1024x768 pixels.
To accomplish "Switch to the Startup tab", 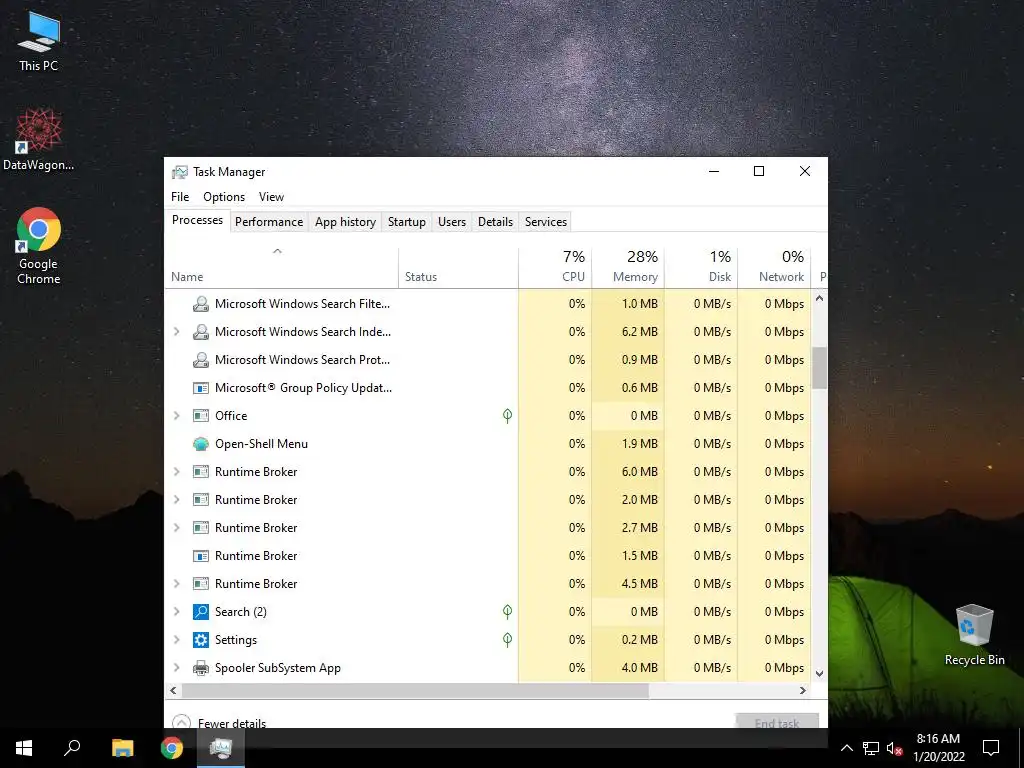I will click(x=407, y=222).
